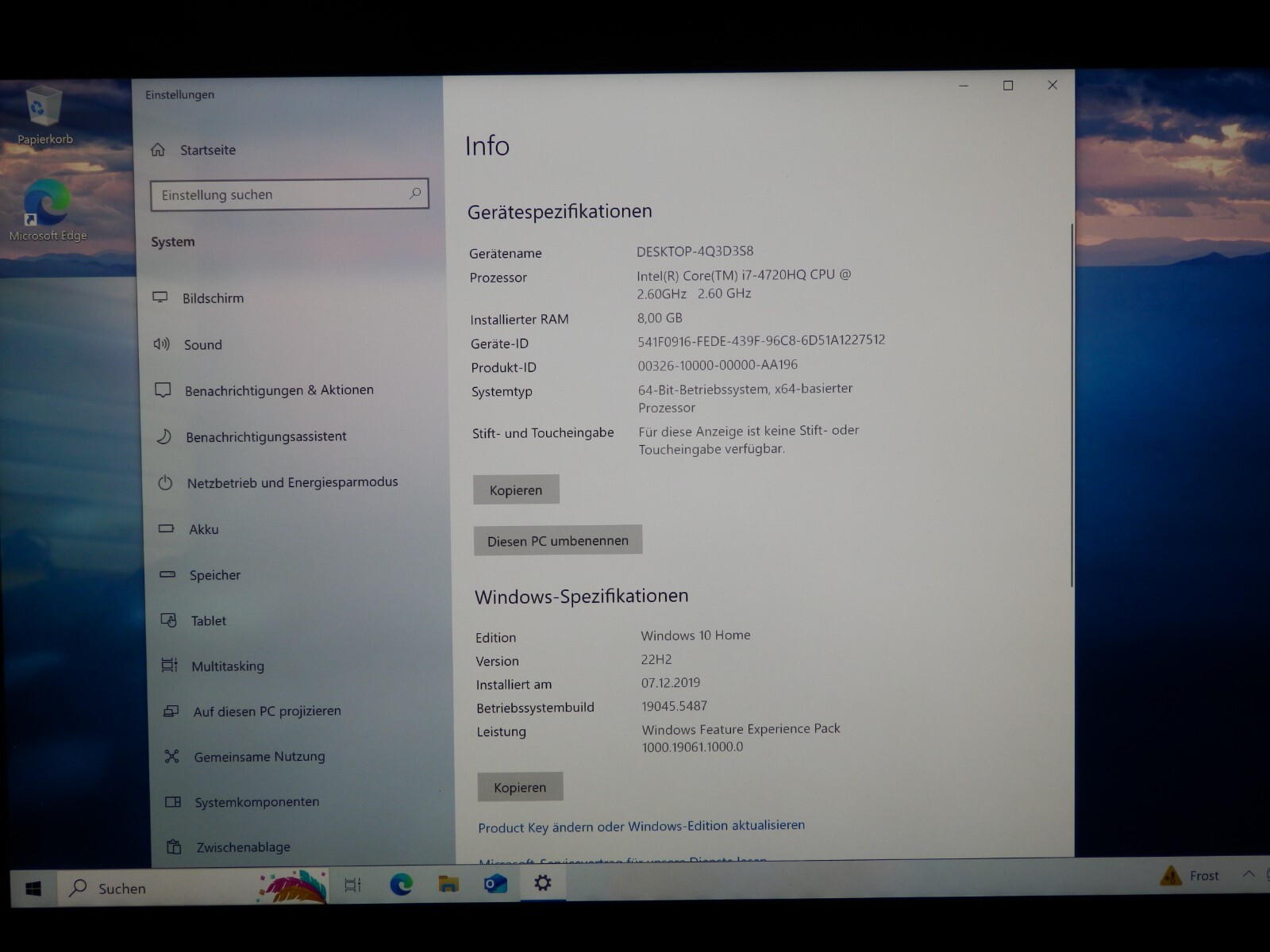Image resolution: width=1270 pixels, height=952 pixels.
Task: Click the Produkt-ID value 00326-10000-00000-AA196
Action: [x=718, y=365]
